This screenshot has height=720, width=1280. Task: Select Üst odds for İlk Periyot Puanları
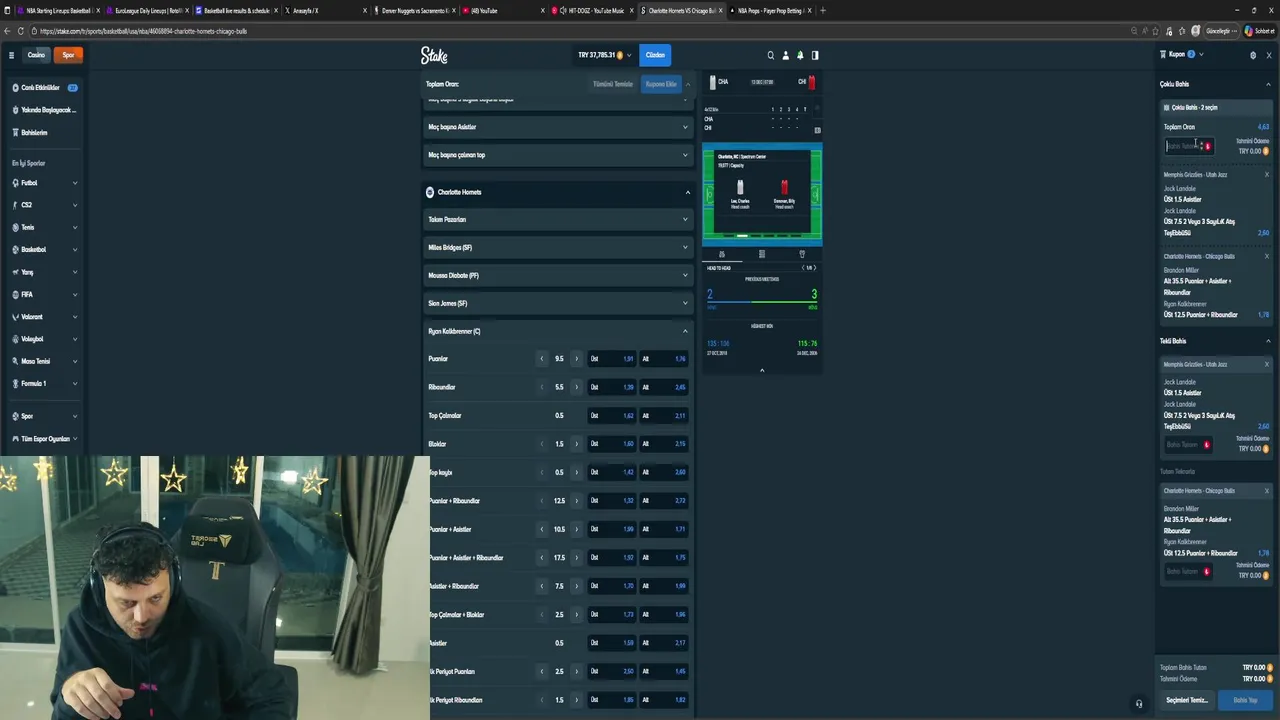tap(611, 671)
